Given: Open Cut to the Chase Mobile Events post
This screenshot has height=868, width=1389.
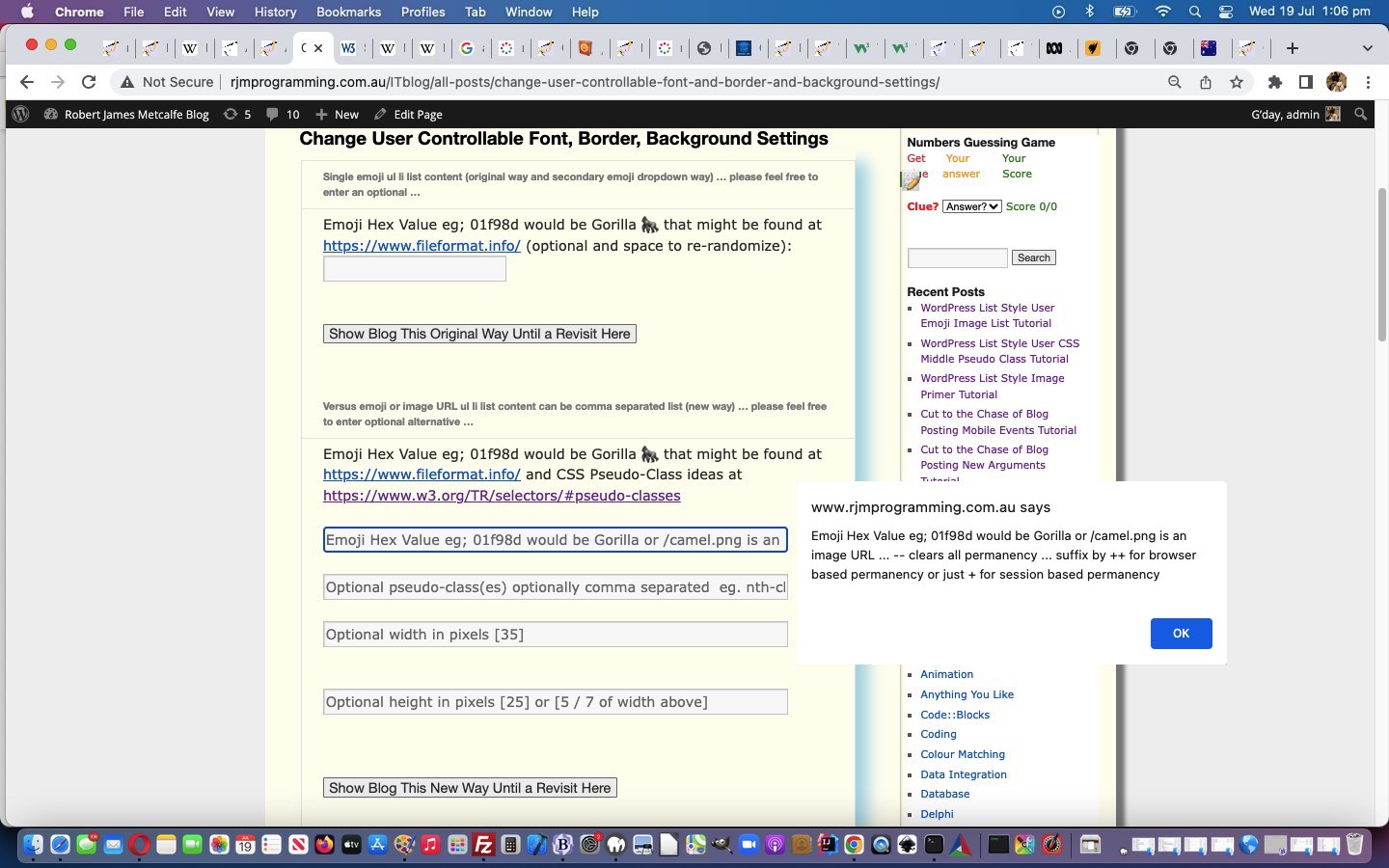Looking at the screenshot, I should (998, 421).
